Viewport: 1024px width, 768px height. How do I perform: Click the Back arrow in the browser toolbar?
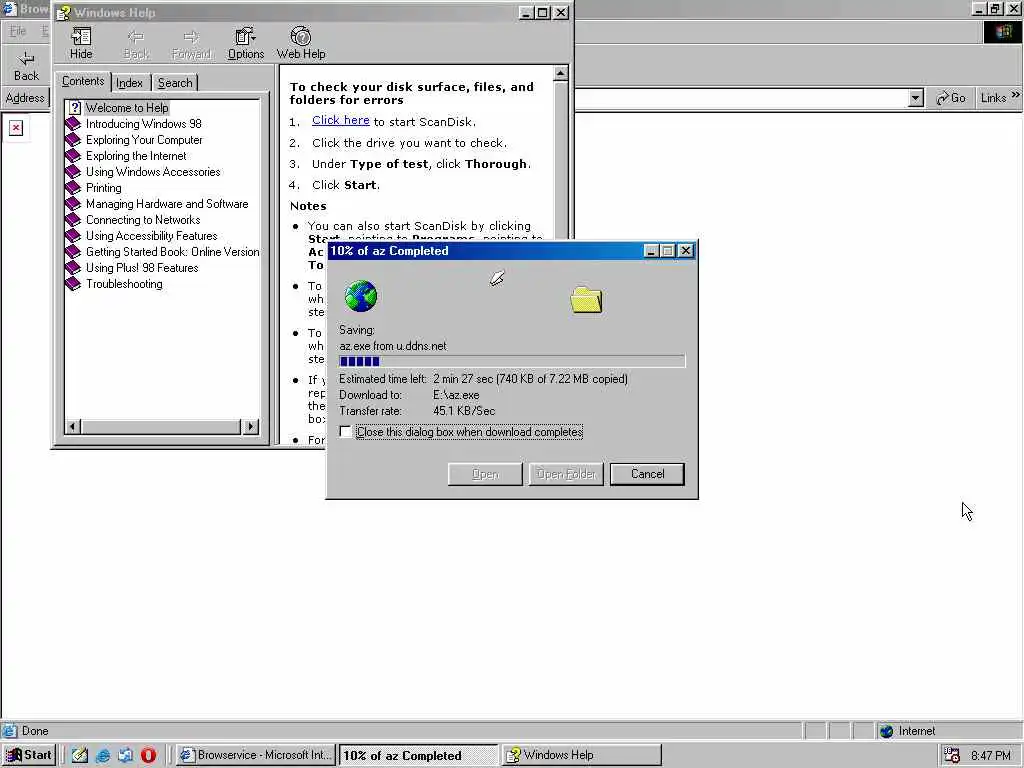[26, 59]
